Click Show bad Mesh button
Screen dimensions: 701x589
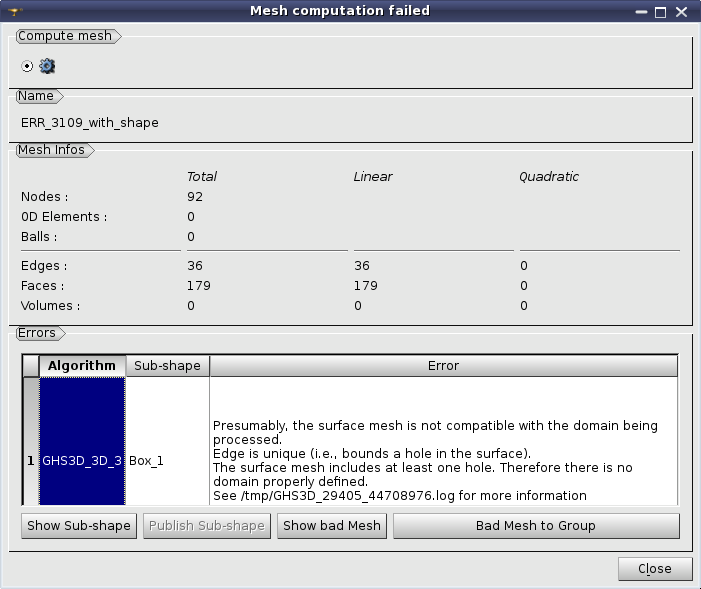coord(332,525)
